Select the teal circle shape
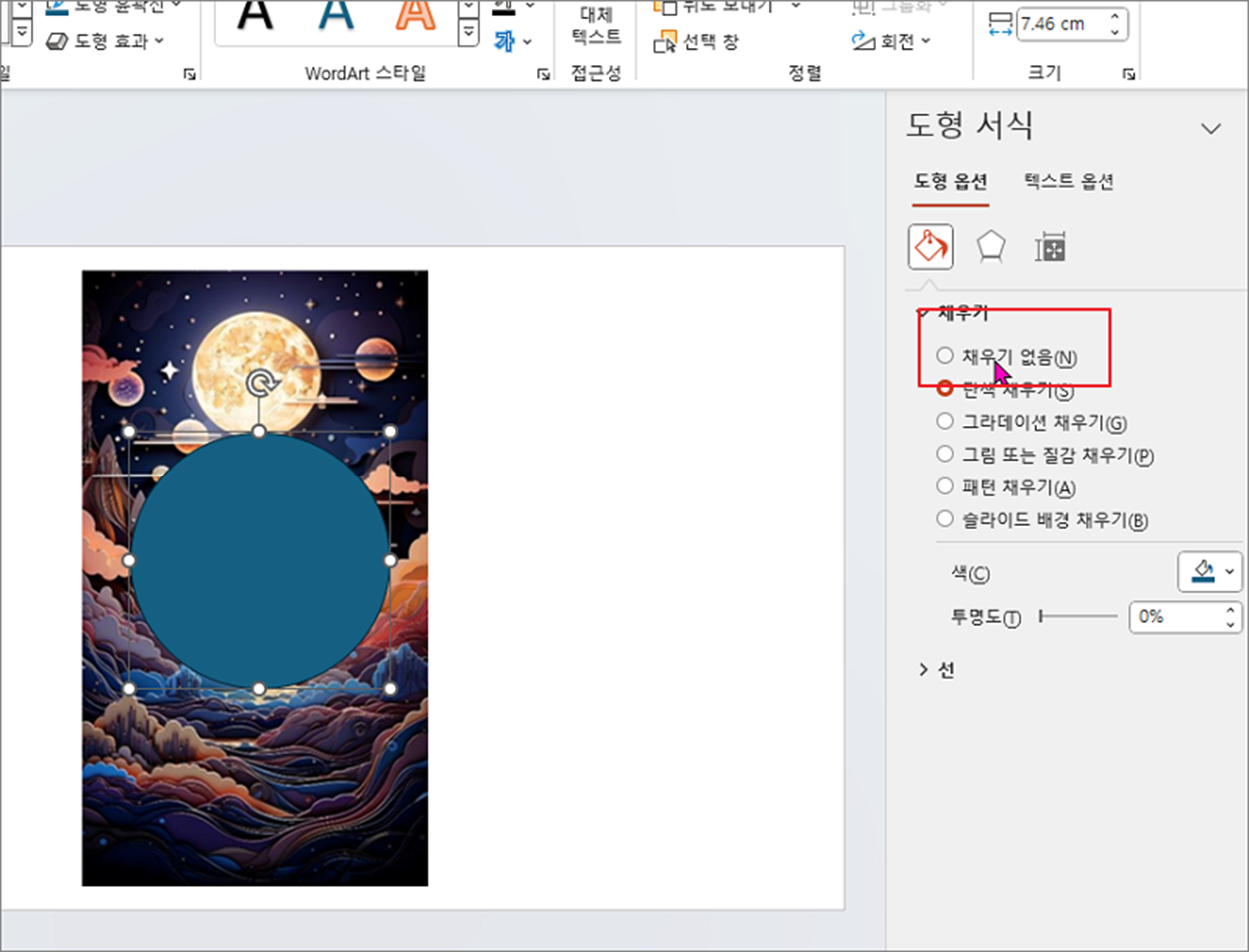This screenshot has width=1249, height=952. (x=260, y=560)
